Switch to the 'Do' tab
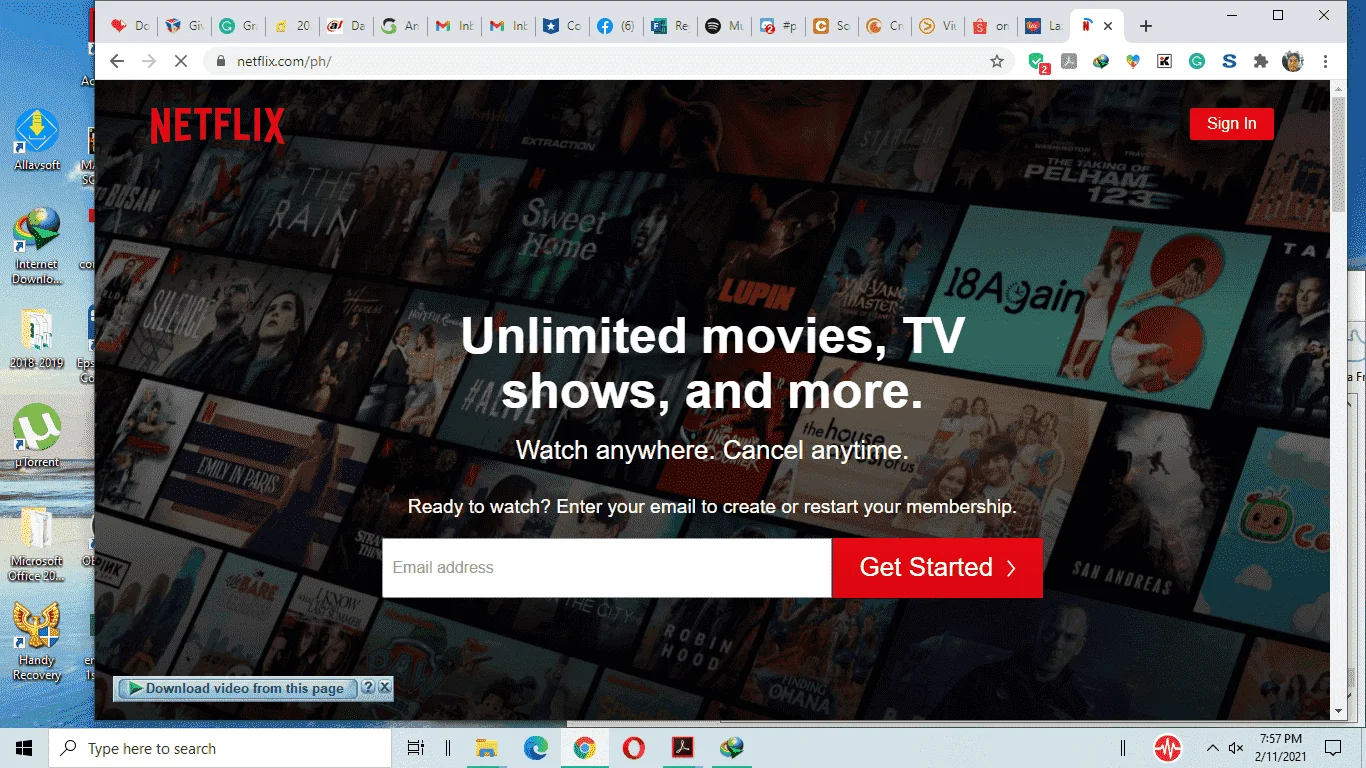 [x=131, y=26]
